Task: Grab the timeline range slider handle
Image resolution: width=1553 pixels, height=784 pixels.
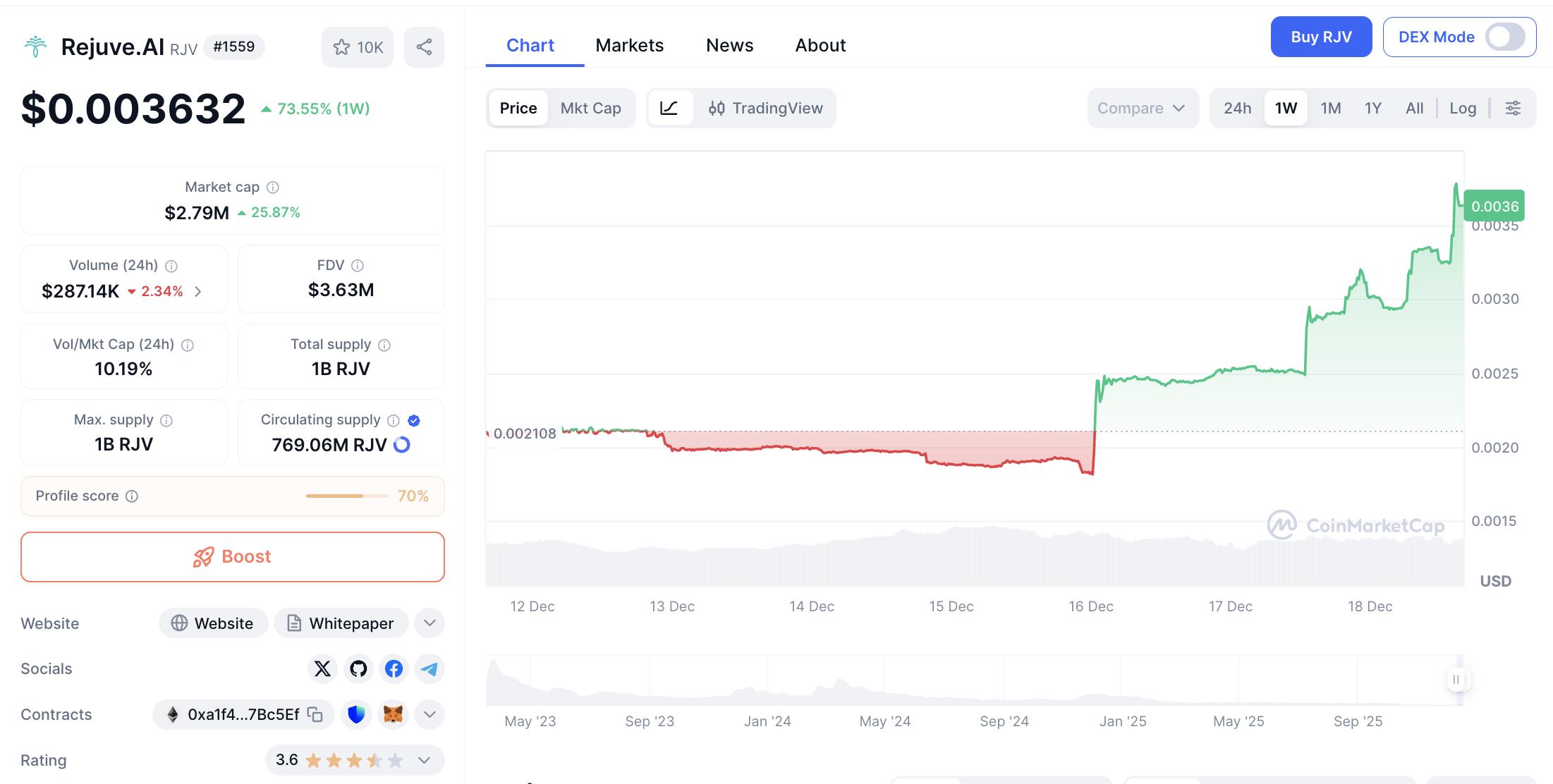Action: click(x=1456, y=680)
